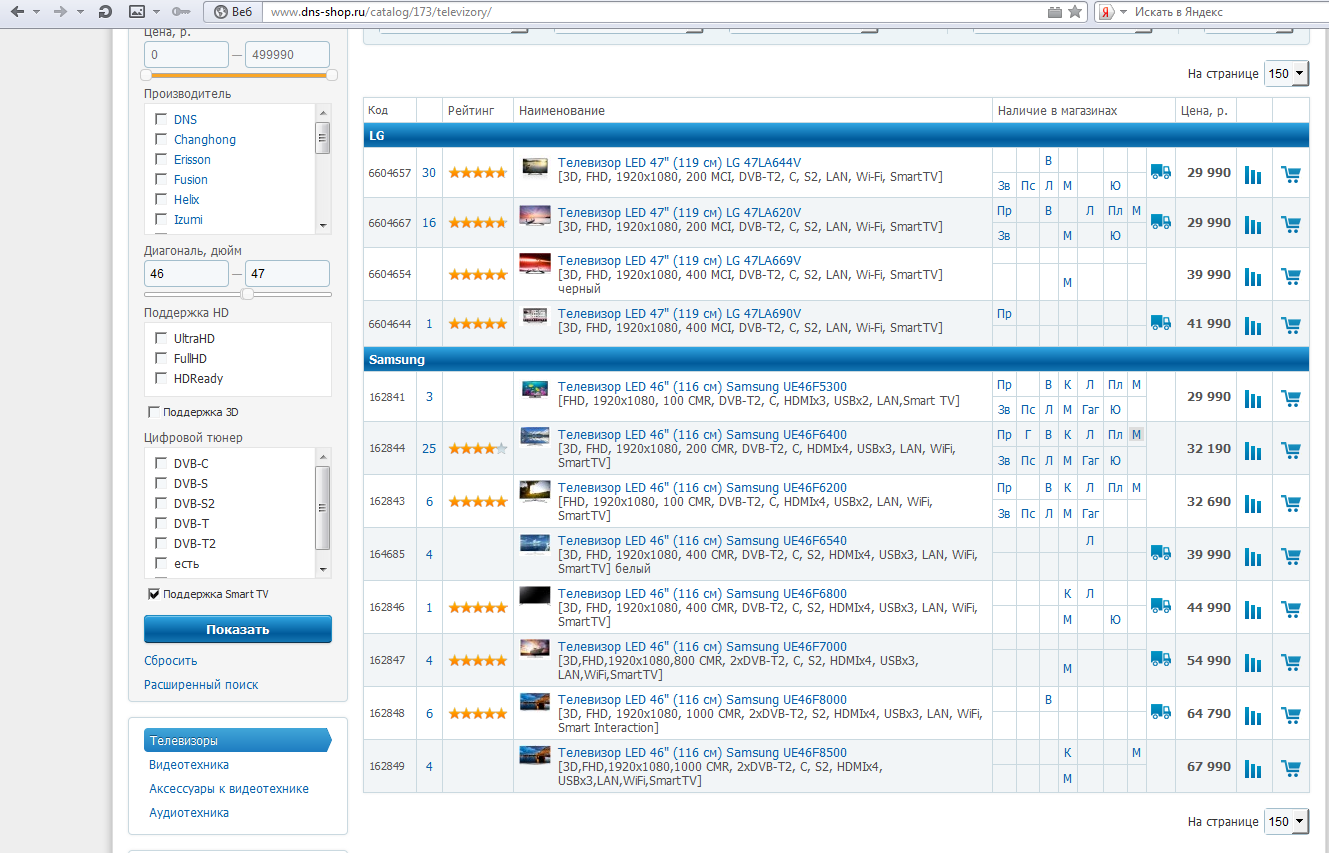This screenshot has width=1329, height=853.
Task: Compare the LG 47LA669V using the bar chart icon
Action: point(1253,276)
